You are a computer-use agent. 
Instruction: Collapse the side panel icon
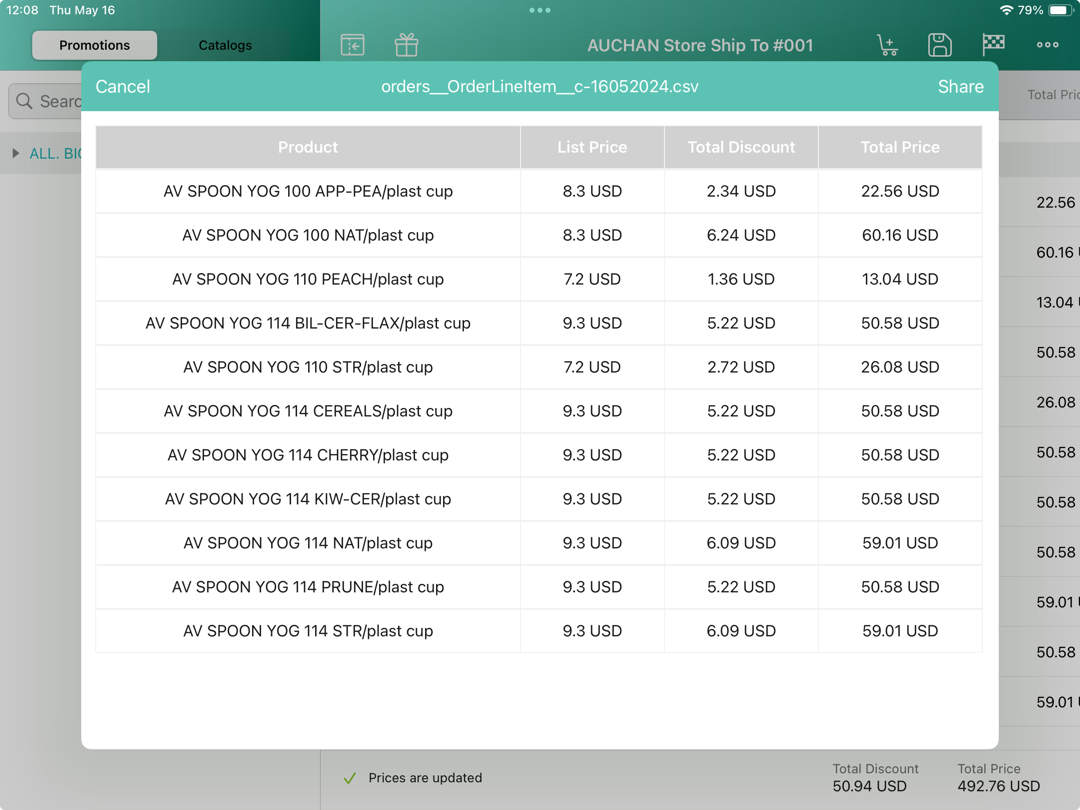coord(352,45)
